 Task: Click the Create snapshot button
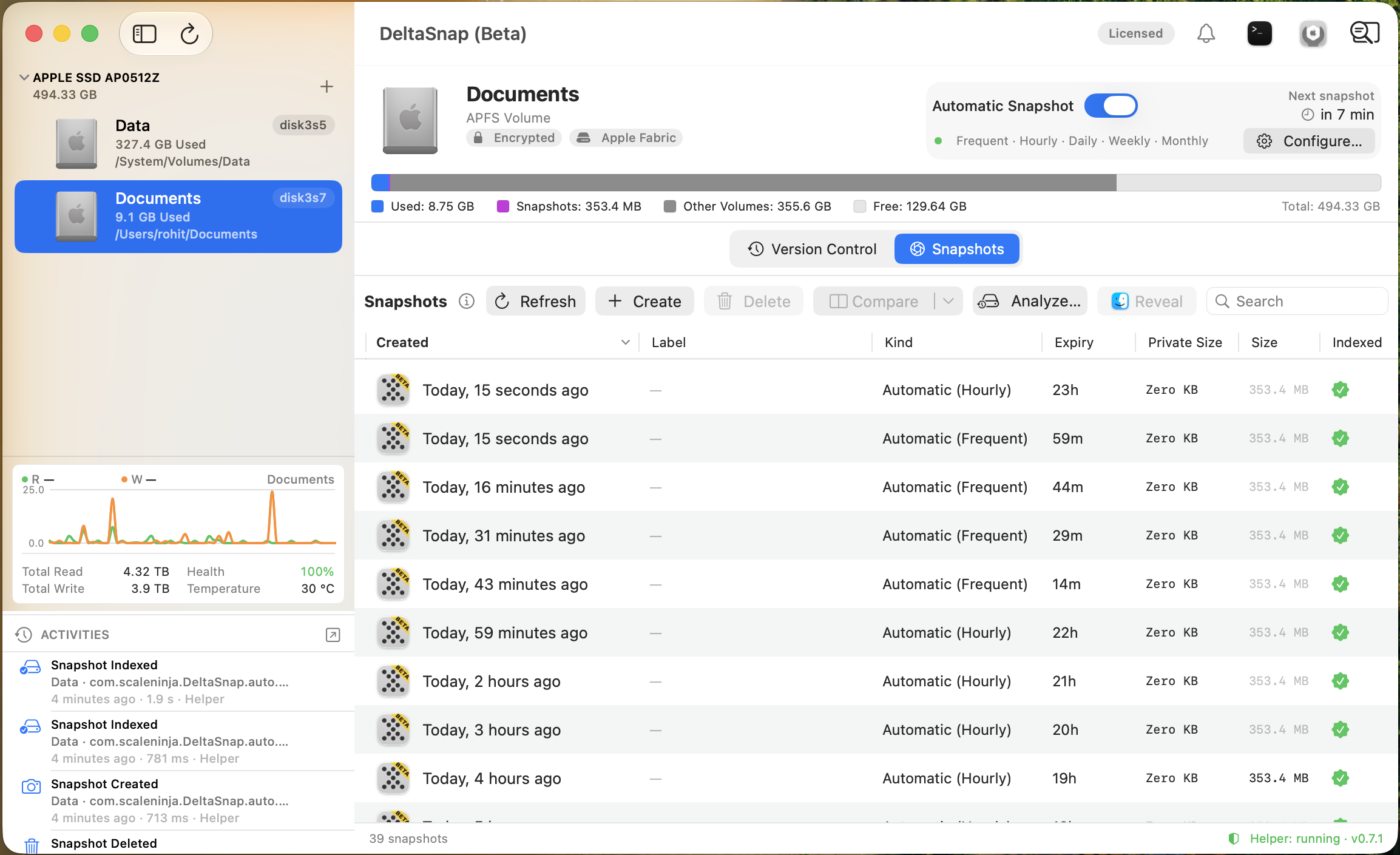pyautogui.click(x=644, y=301)
